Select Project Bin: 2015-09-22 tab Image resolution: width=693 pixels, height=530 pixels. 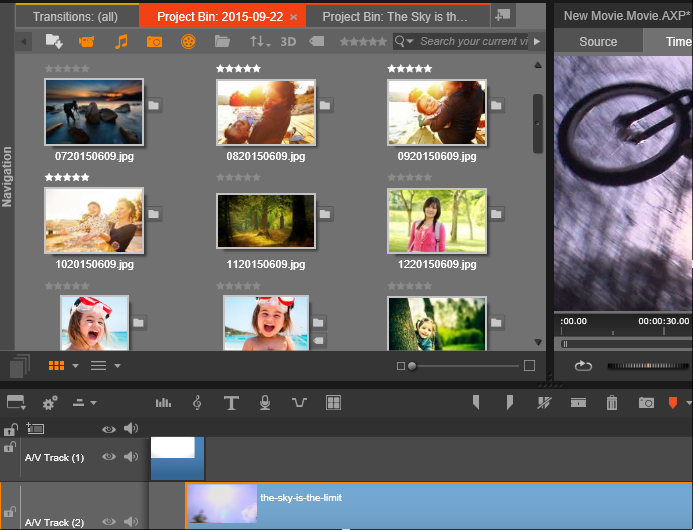tap(220, 17)
